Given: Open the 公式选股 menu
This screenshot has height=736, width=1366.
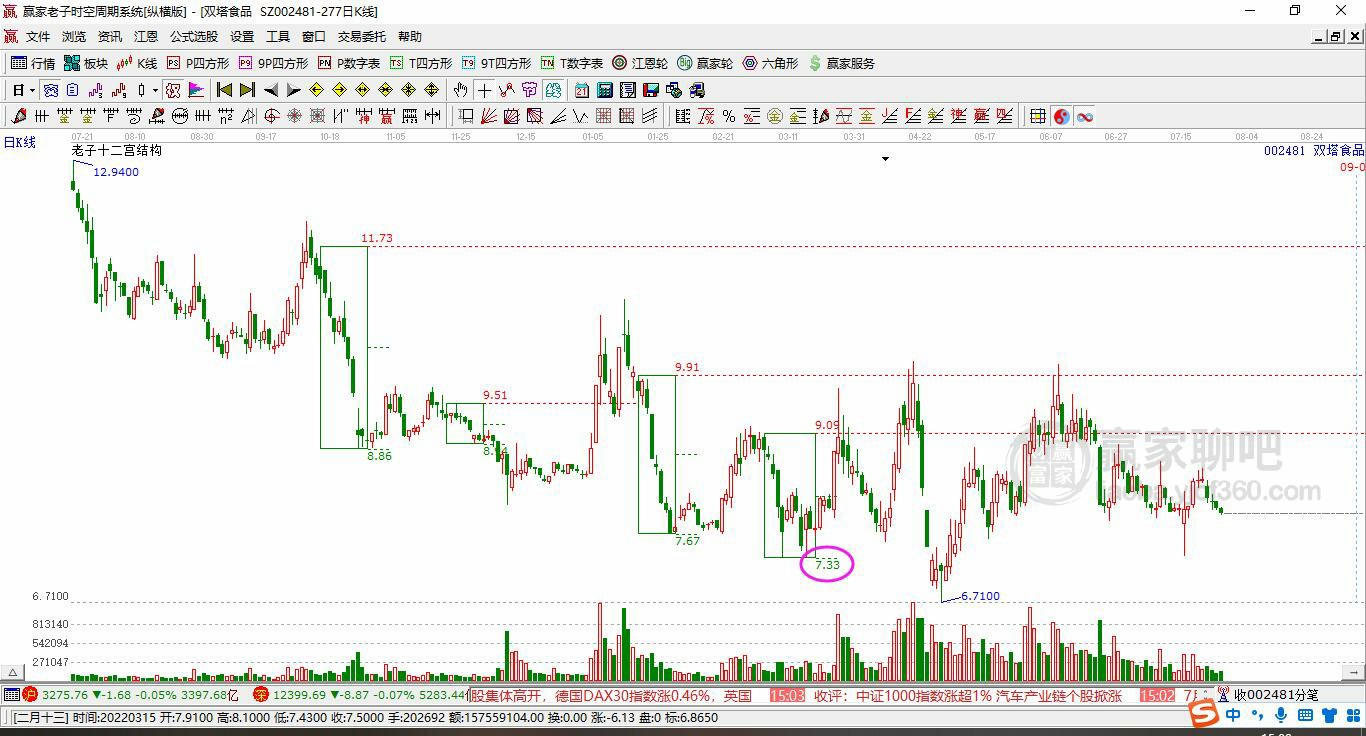Looking at the screenshot, I should coord(194,36).
